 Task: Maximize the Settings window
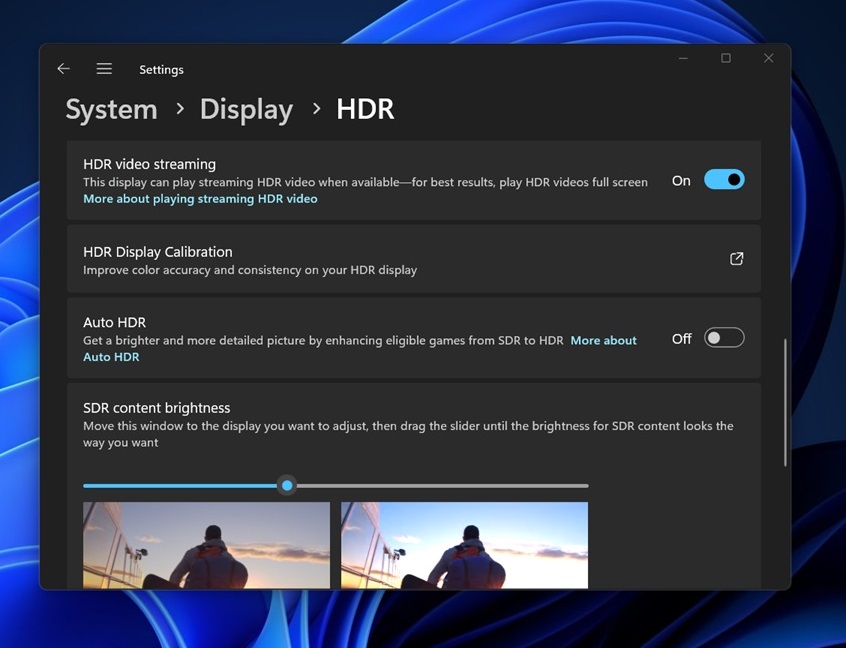click(x=725, y=58)
